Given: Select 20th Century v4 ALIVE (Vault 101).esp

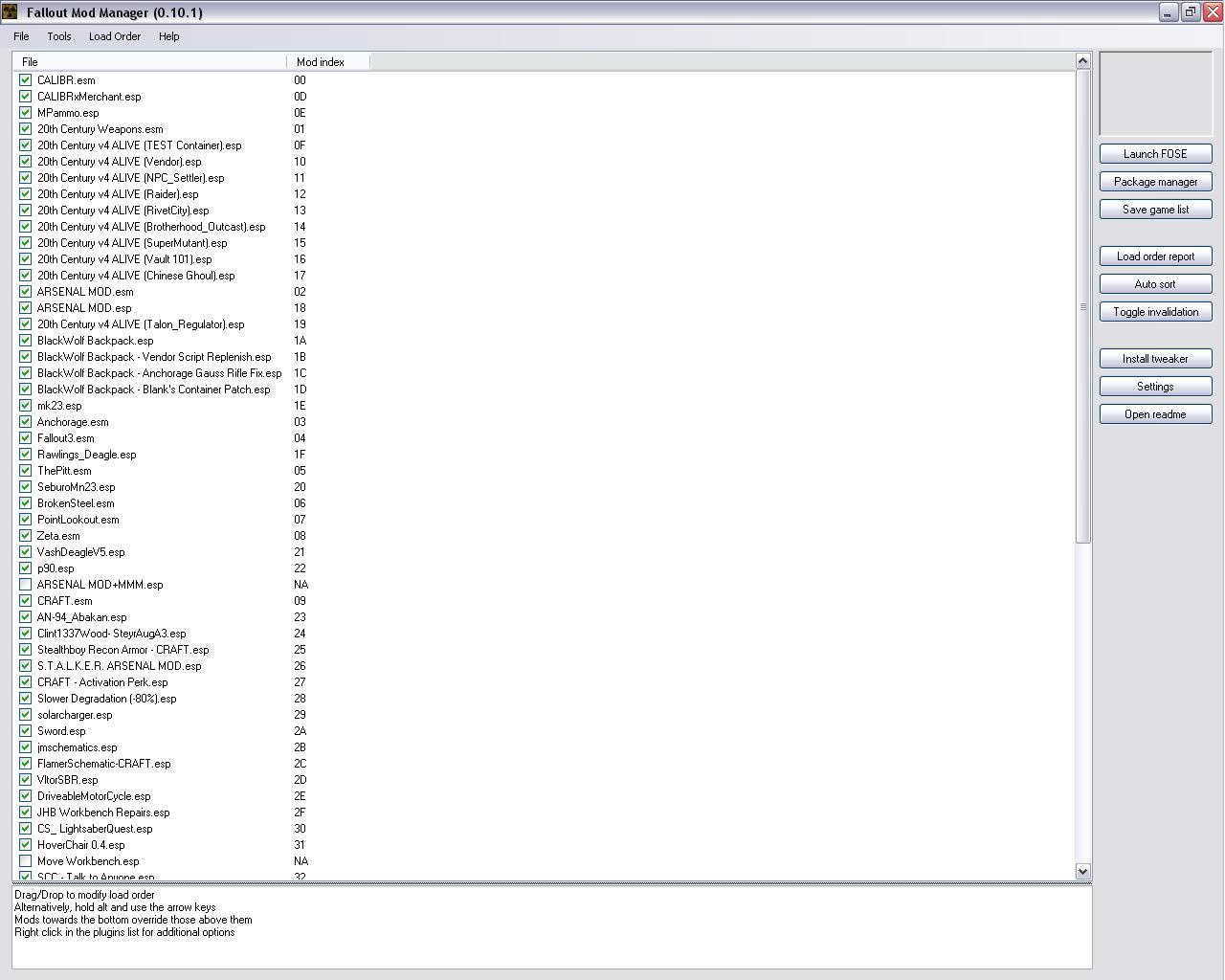Looking at the screenshot, I should coord(124,259).
